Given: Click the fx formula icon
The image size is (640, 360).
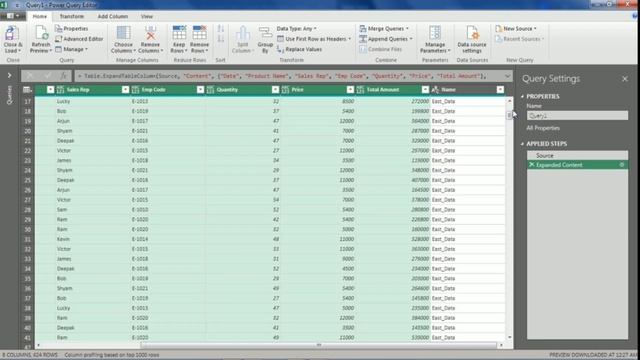Looking at the screenshot, I should click(64, 76).
